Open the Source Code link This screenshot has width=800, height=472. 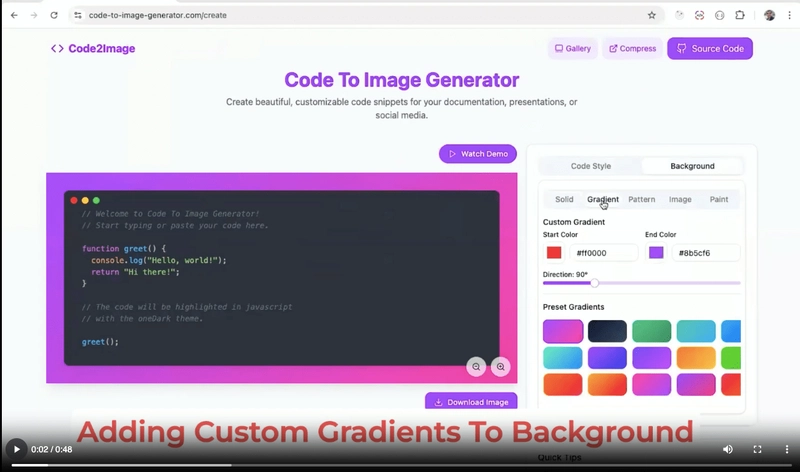click(x=710, y=48)
